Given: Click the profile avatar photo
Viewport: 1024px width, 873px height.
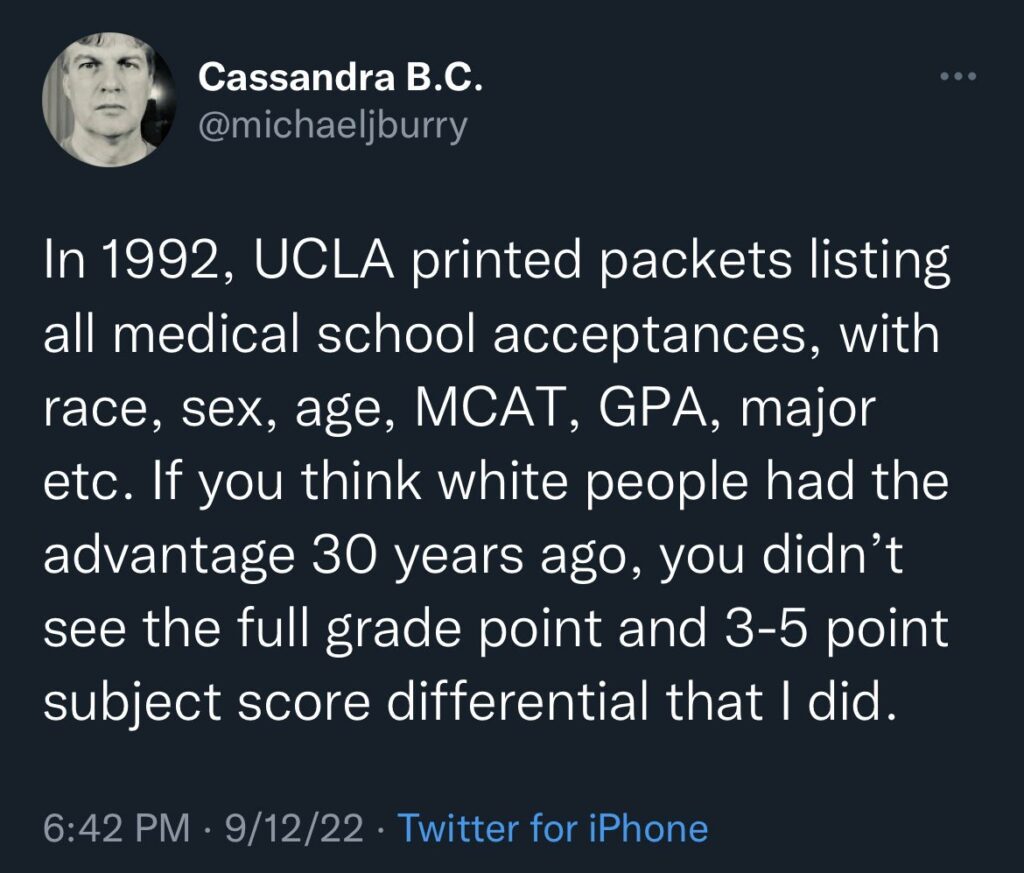Looking at the screenshot, I should coord(104,98).
